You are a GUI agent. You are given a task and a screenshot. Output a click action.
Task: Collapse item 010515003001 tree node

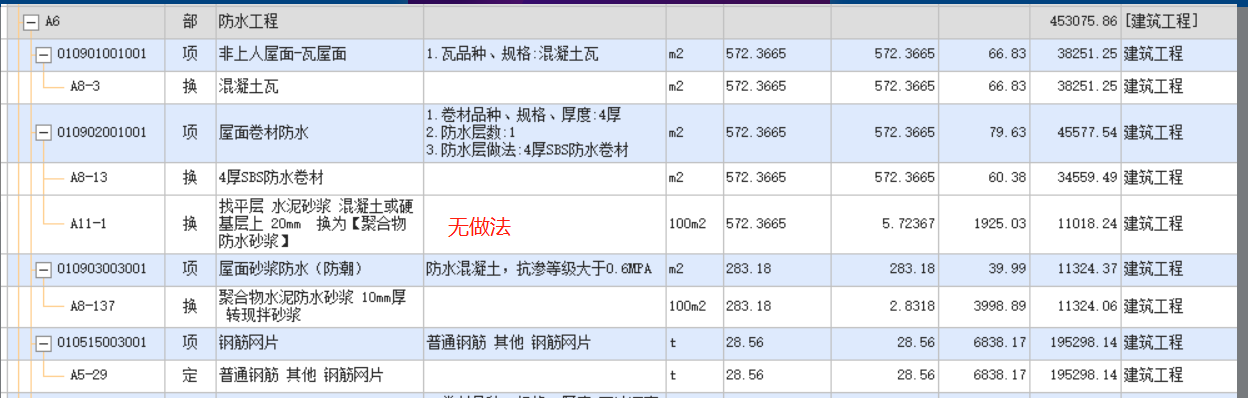[x=43, y=343]
